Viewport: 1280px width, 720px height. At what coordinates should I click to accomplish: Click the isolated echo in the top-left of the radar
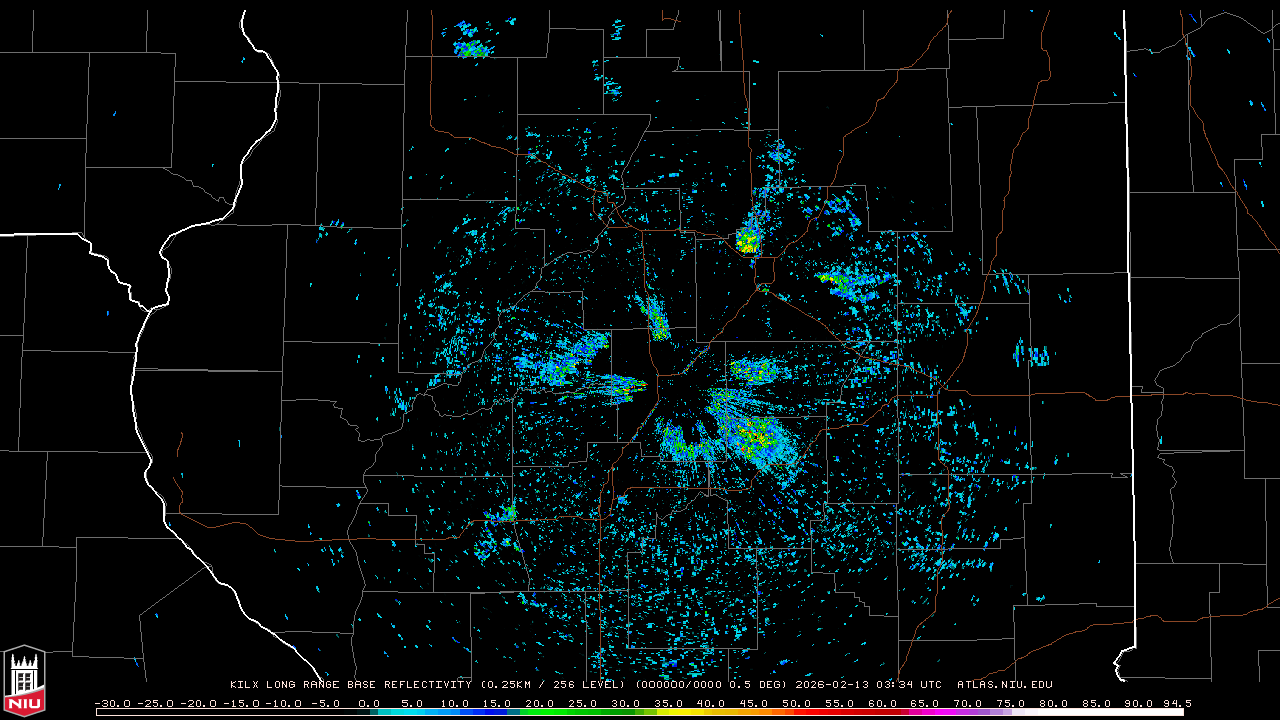click(x=471, y=43)
